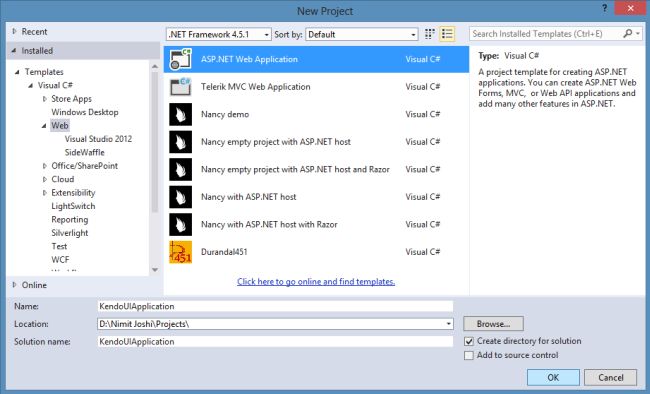This screenshot has width=650, height=394.
Task: Select the Nancy demo template name
Action: tap(225, 114)
